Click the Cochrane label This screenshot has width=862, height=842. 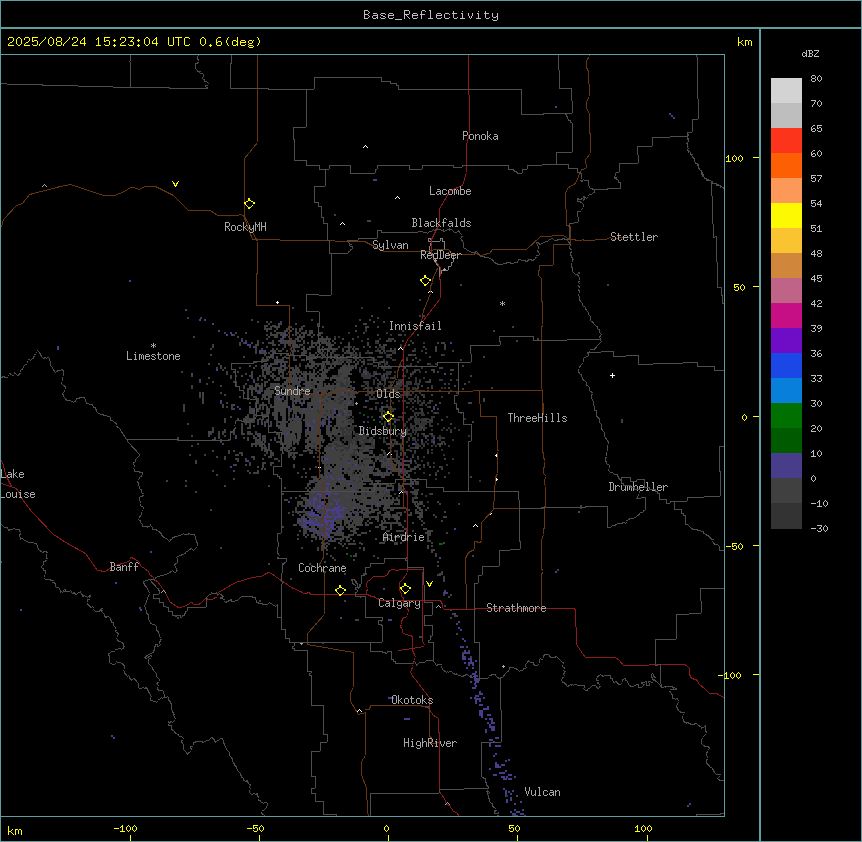click(322, 568)
